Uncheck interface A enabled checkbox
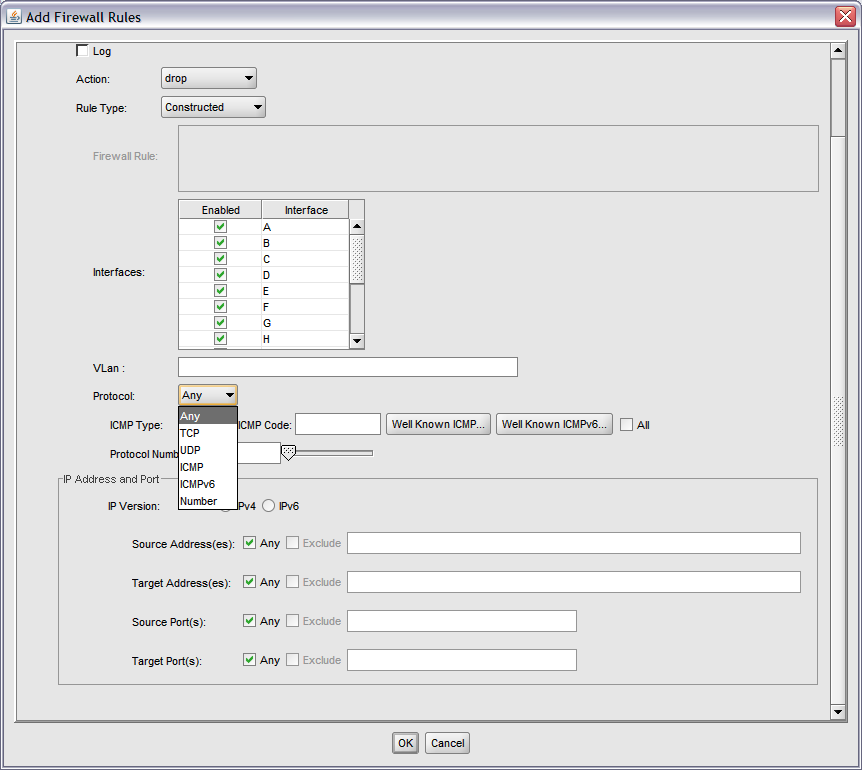This screenshot has height=770, width=862. coord(220,227)
